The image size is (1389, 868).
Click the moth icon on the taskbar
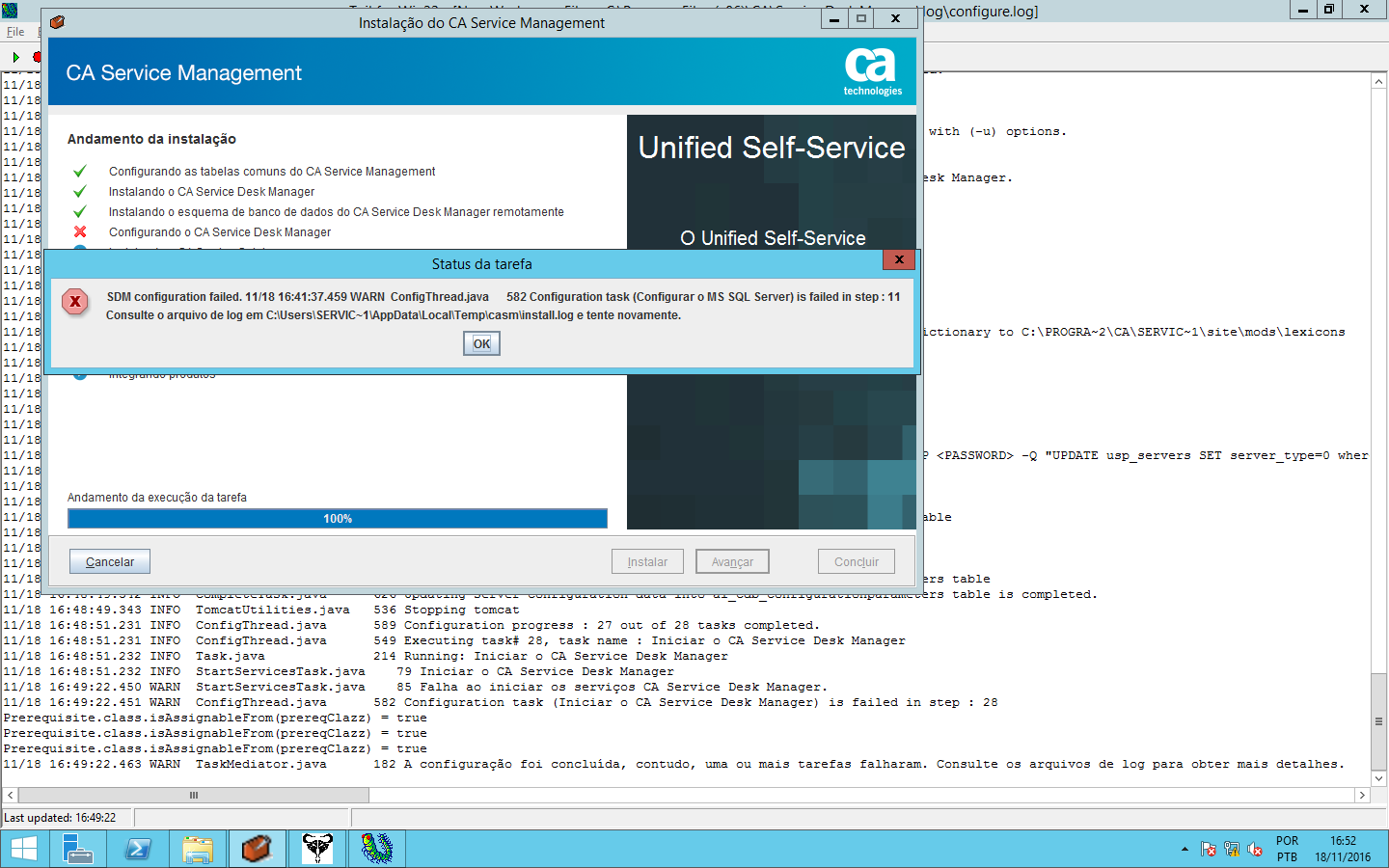(316, 849)
